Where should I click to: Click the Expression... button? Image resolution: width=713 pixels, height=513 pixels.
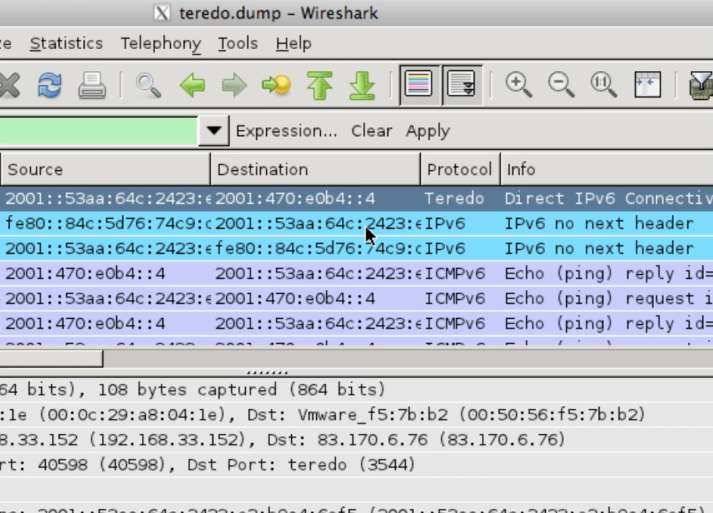[x=286, y=131]
